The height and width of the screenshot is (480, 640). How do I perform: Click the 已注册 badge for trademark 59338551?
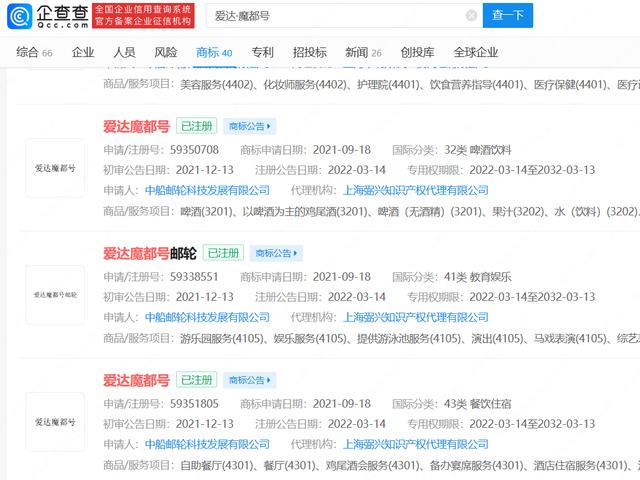tap(223, 253)
